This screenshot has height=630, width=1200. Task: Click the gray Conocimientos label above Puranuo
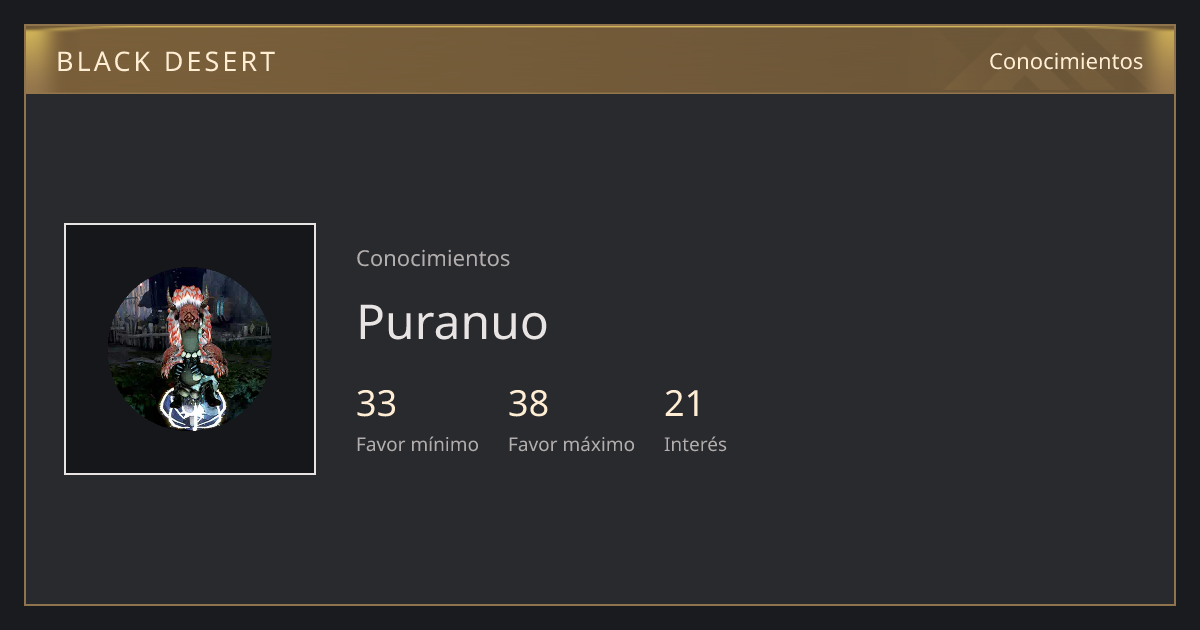click(433, 258)
